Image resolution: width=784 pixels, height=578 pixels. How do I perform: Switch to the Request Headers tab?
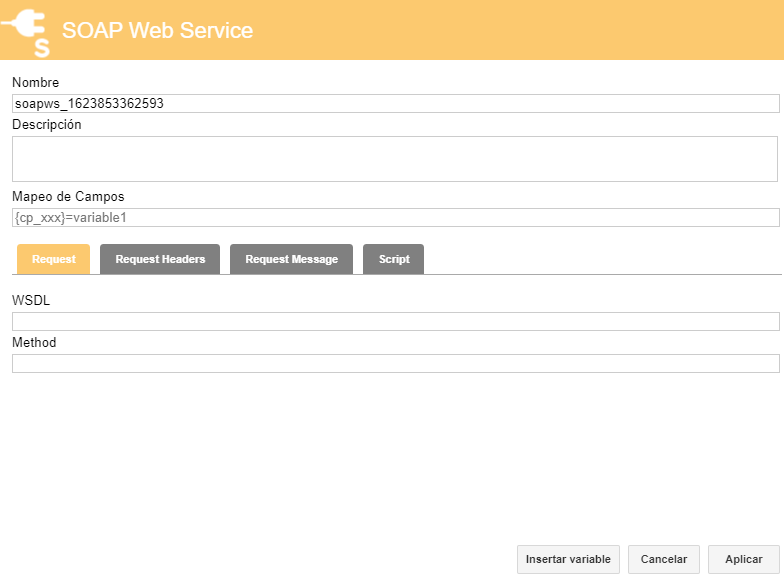[160, 259]
